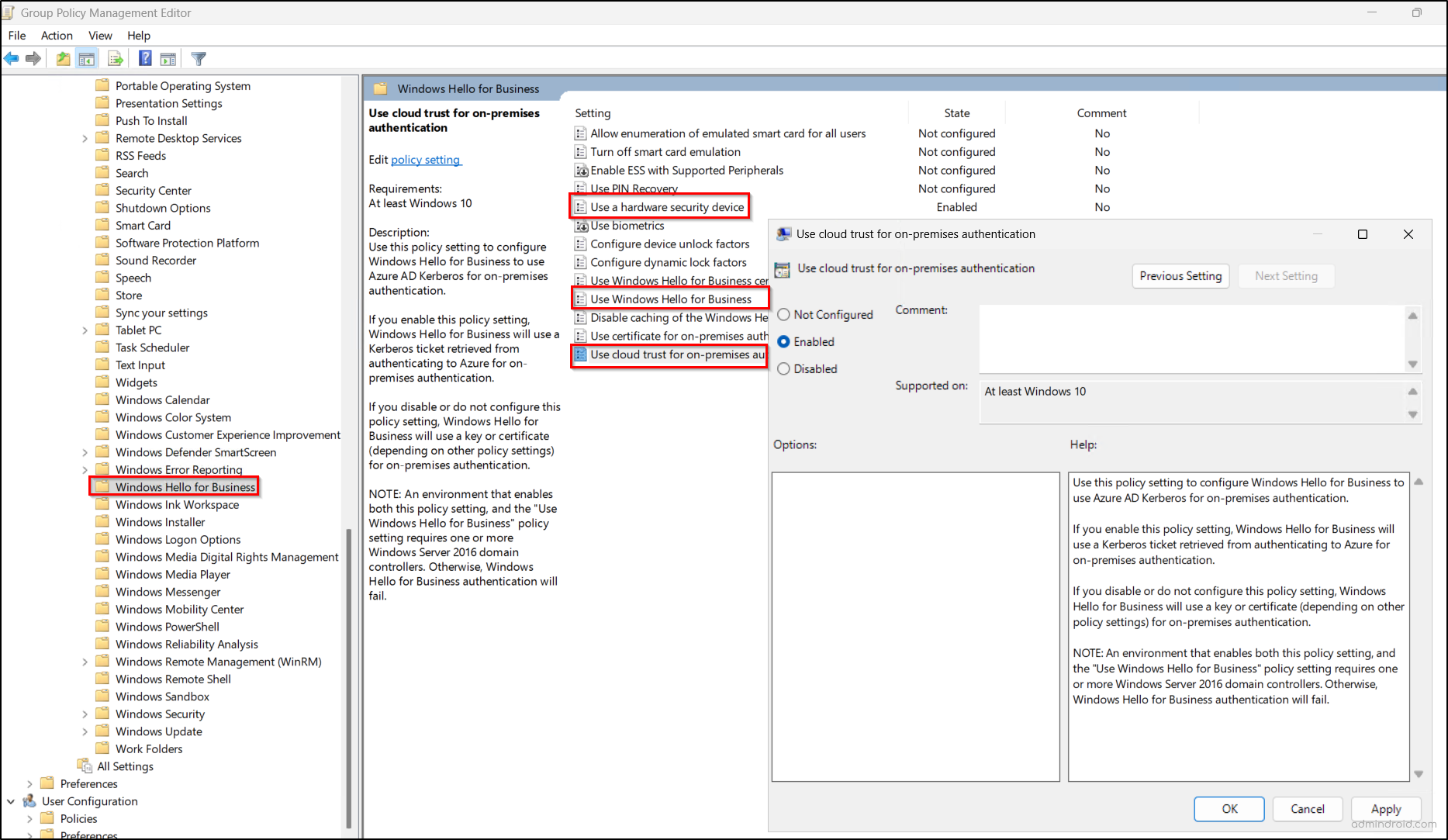The width and height of the screenshot is (1448, 840).
Task: Click the Forward navigation arrow
Action: click(33, 58)
